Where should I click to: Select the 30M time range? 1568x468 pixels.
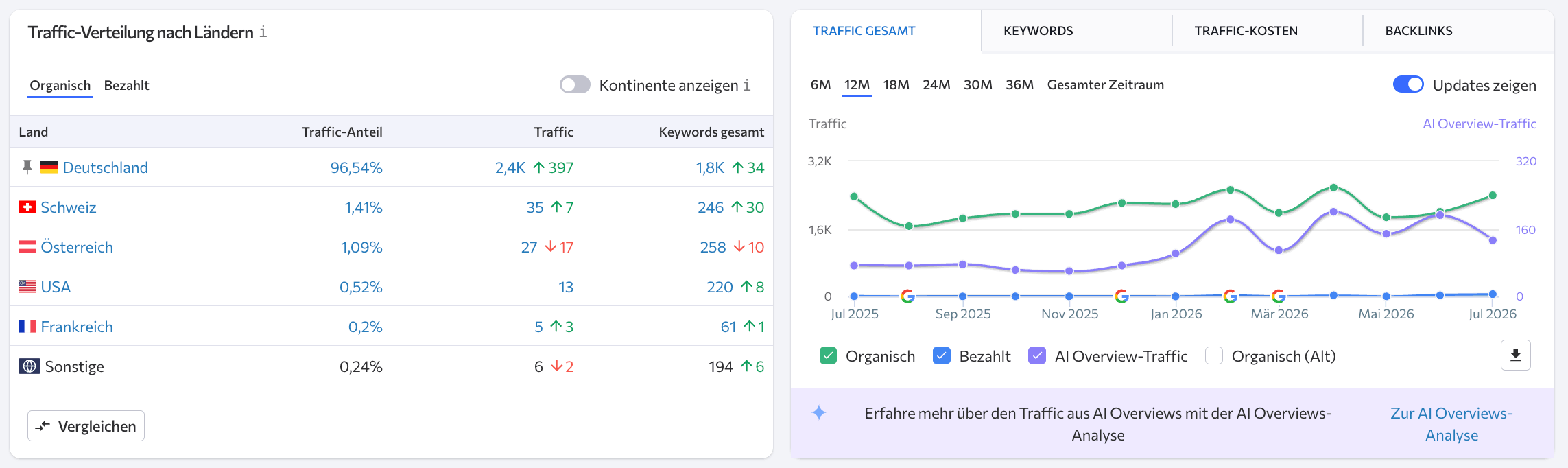pos(978,85)
